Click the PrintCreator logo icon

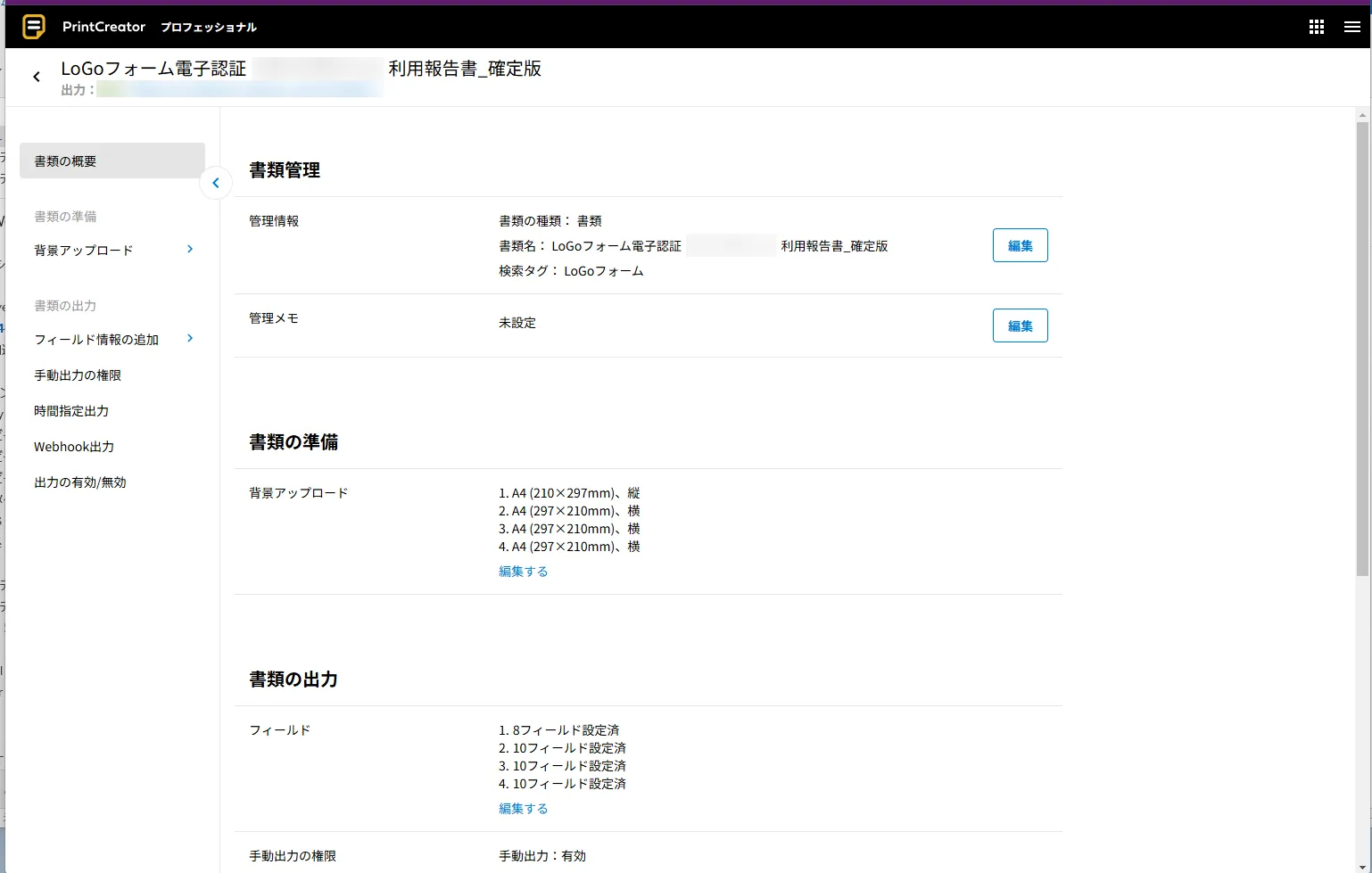coord(34,27)
